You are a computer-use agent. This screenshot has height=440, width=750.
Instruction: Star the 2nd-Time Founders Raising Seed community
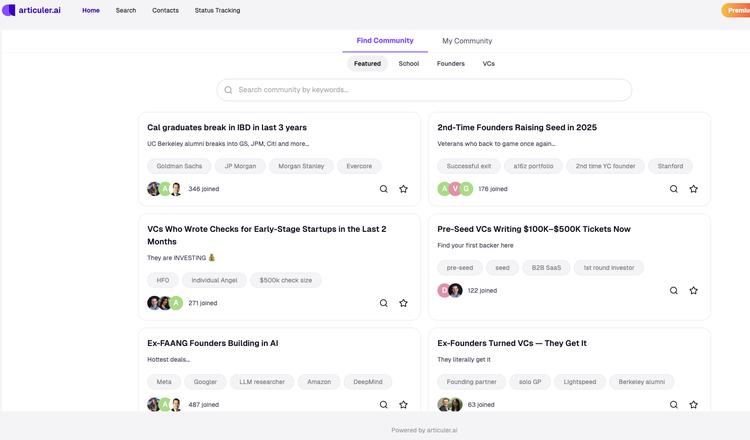click(x=693, y=189)
